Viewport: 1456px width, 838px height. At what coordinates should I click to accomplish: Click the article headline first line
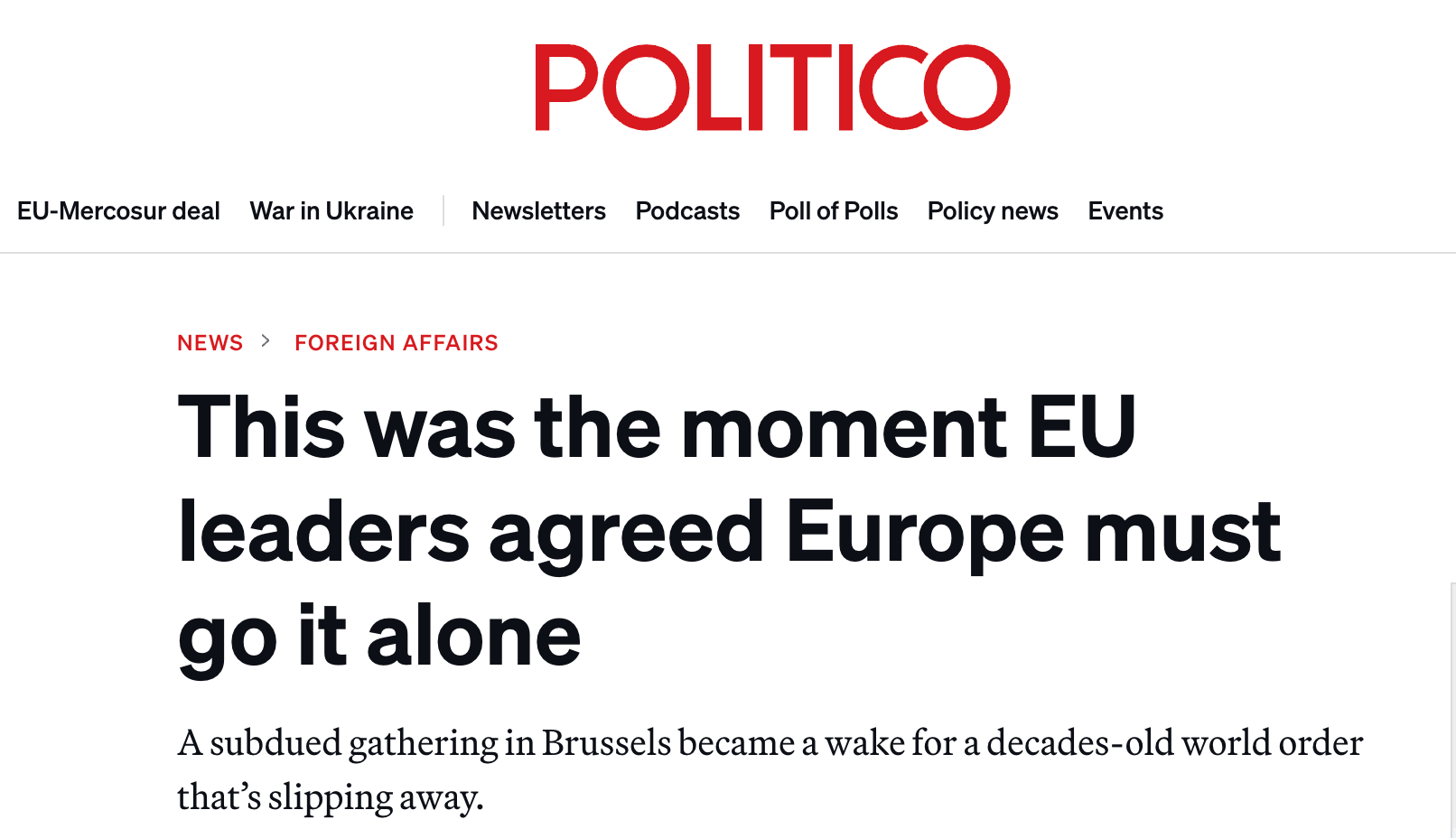click(x=657, y=427)
